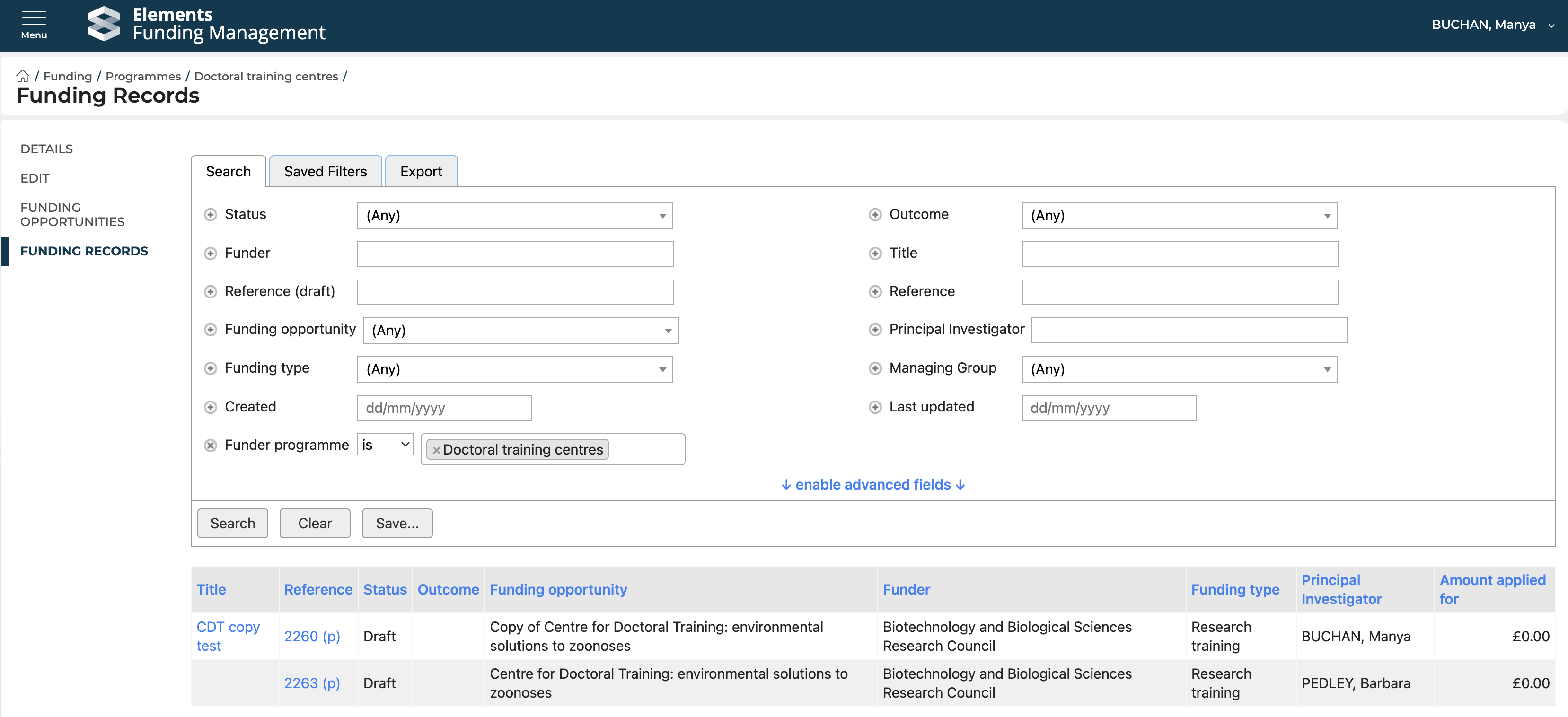Switch to the Saved Filters tab

tap(325, 172)
